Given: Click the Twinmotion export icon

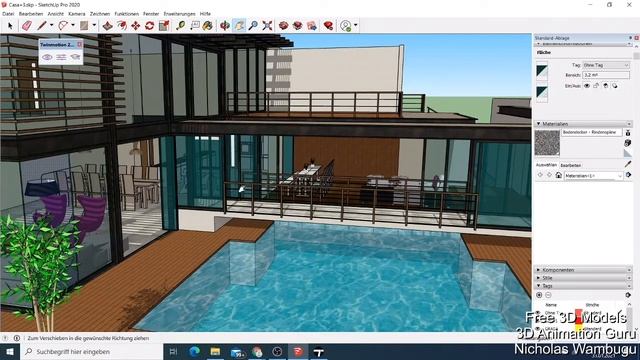Looking at the screenshot, I should [x=75, y=58].
